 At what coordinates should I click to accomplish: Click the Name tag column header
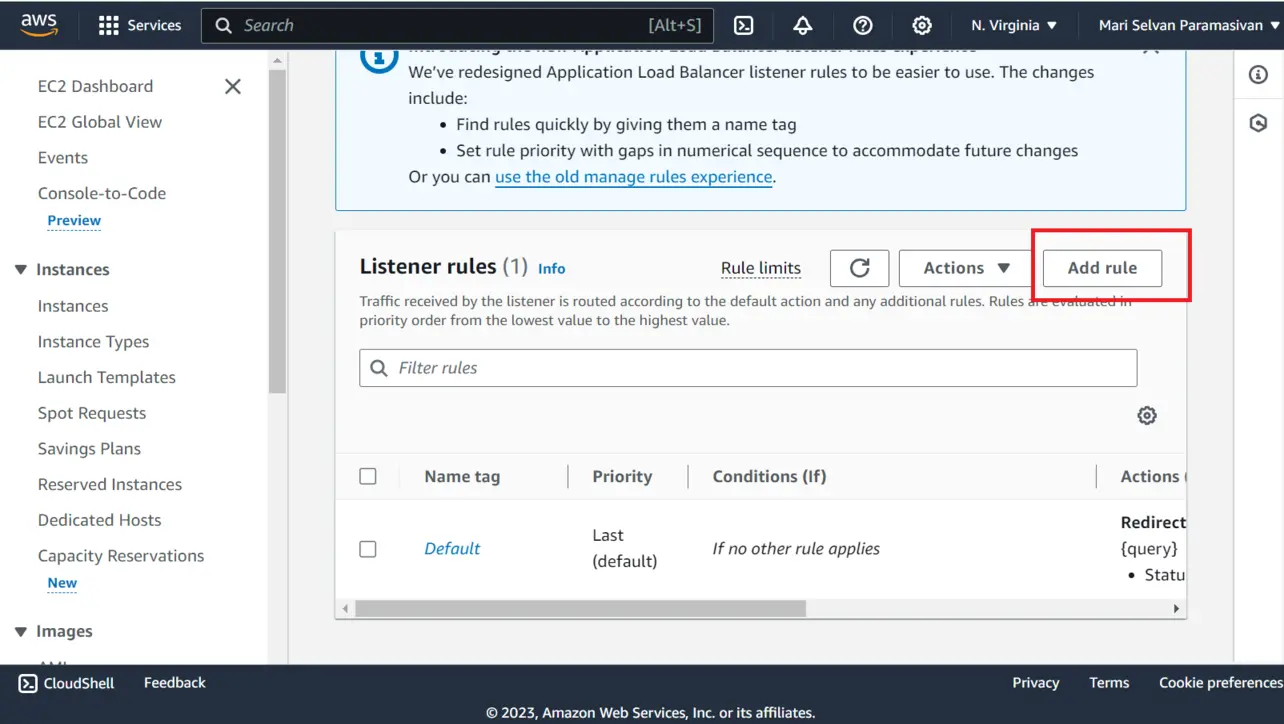click(x=462, y=477)
